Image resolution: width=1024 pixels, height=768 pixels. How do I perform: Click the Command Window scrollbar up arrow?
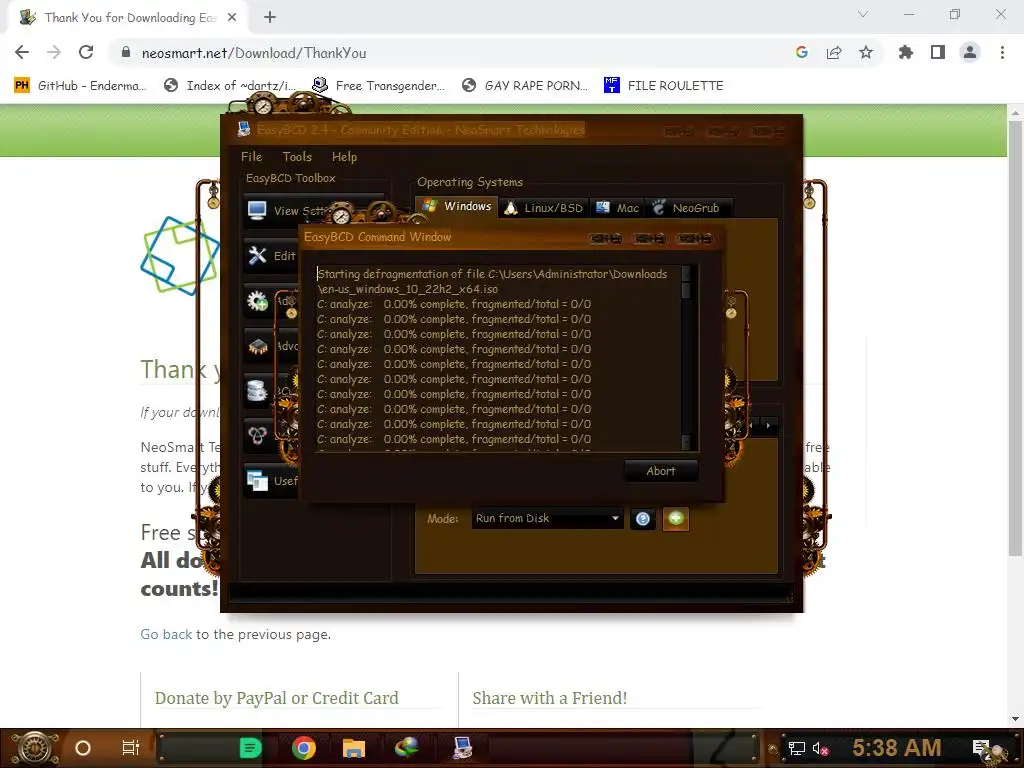pos(686,273)
